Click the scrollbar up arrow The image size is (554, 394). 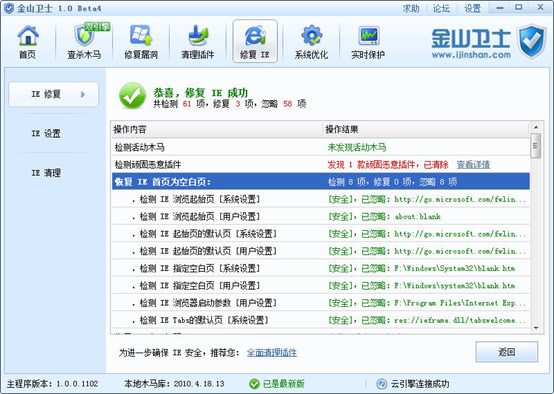click(x=536, y=127)
